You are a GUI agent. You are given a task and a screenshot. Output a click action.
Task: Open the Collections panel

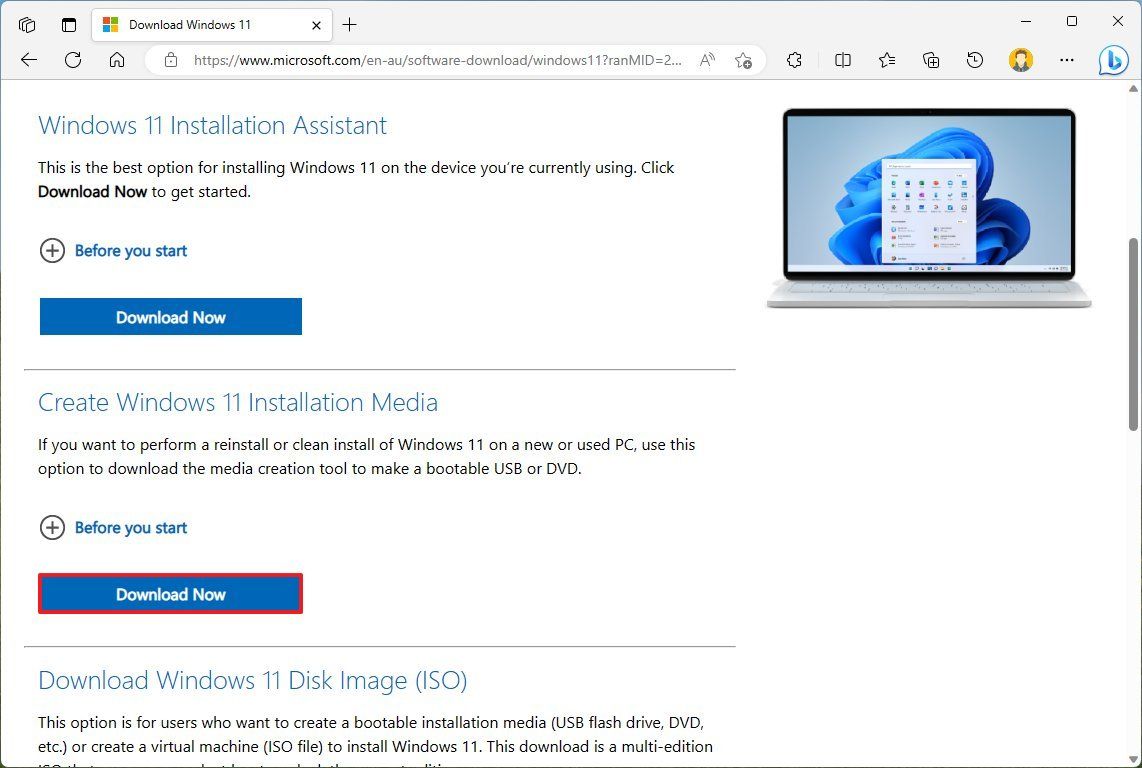(x=930, y=60)
